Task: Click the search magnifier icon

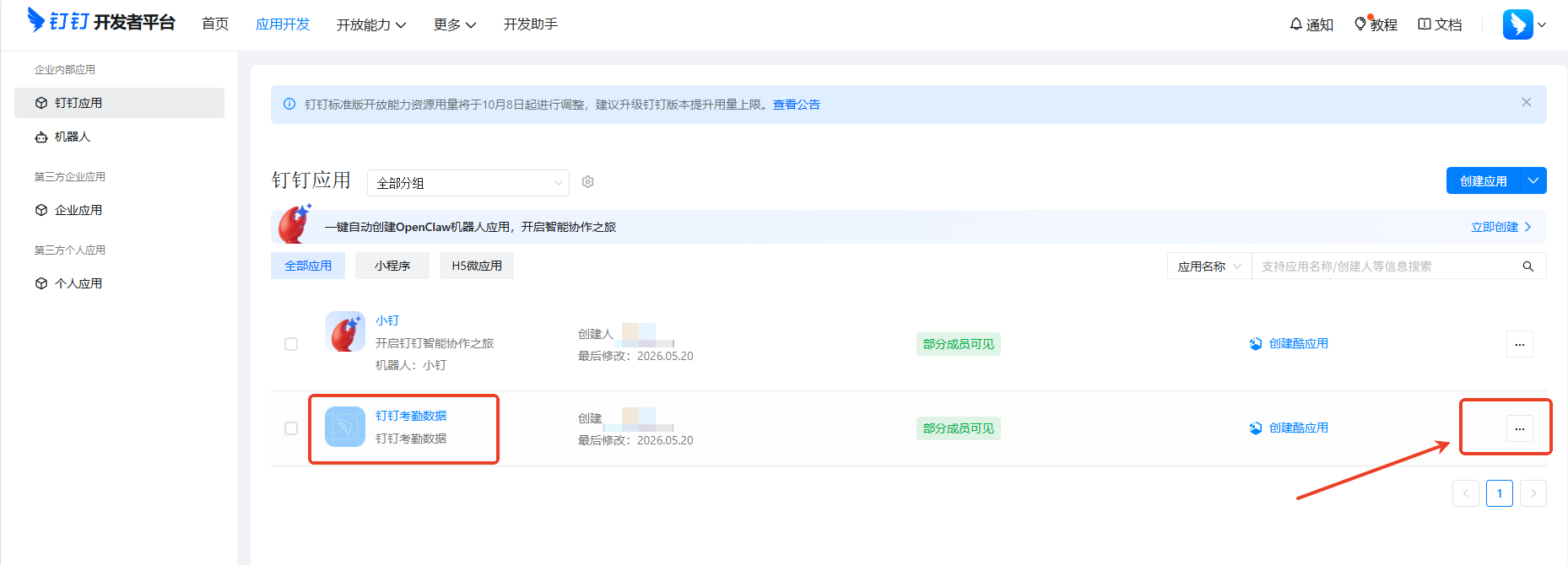Action: pyautogui.click(x=1527, y=266)
